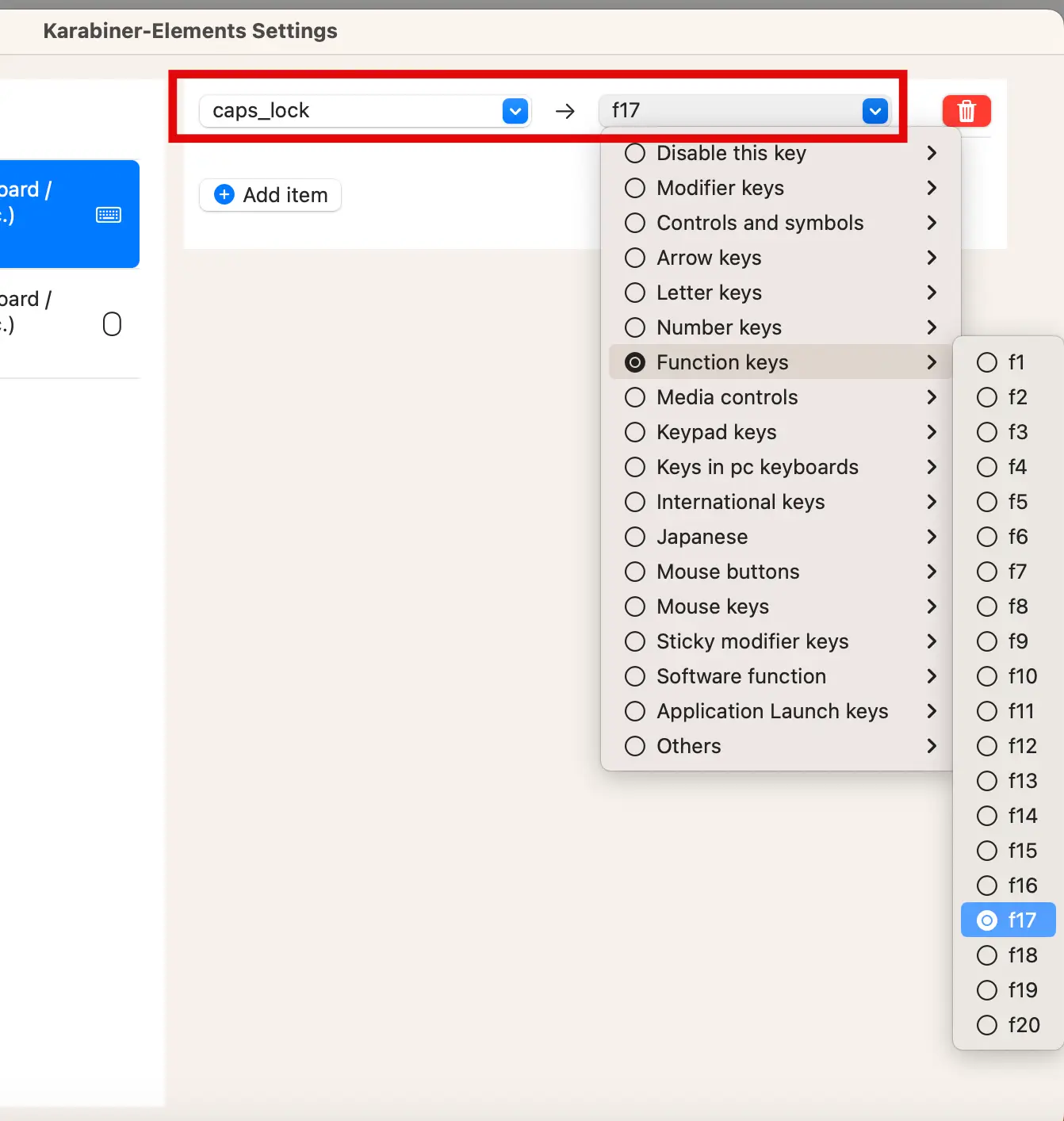Select the Function keys radio option

pos(635,362)
